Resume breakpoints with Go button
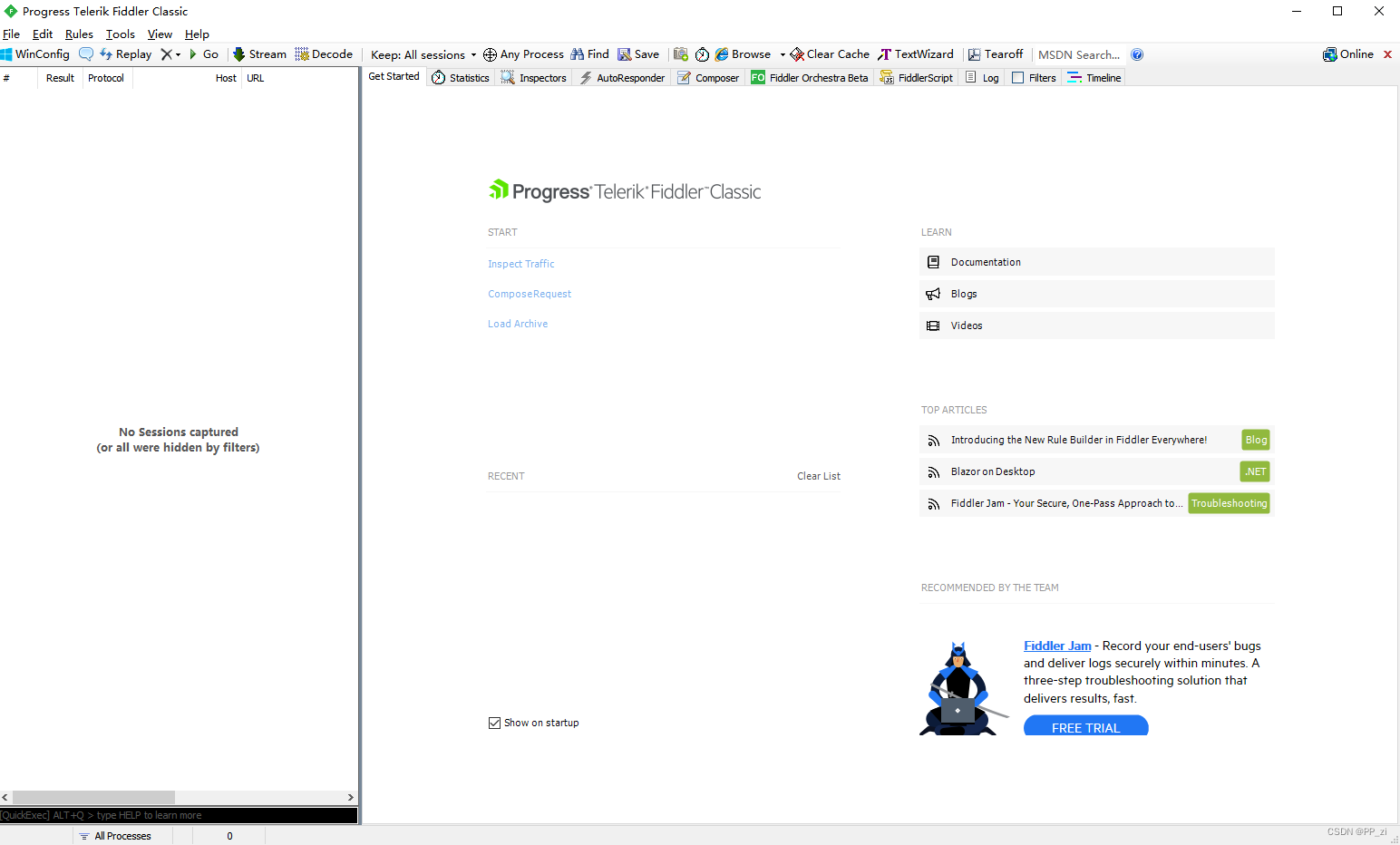The width and height of the screenshot is (1400, 845). (204, 54)
